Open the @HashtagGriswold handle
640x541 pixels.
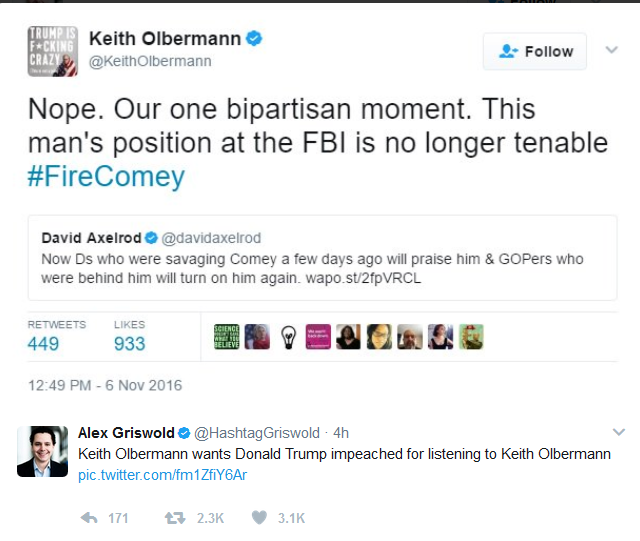[257, 433]
